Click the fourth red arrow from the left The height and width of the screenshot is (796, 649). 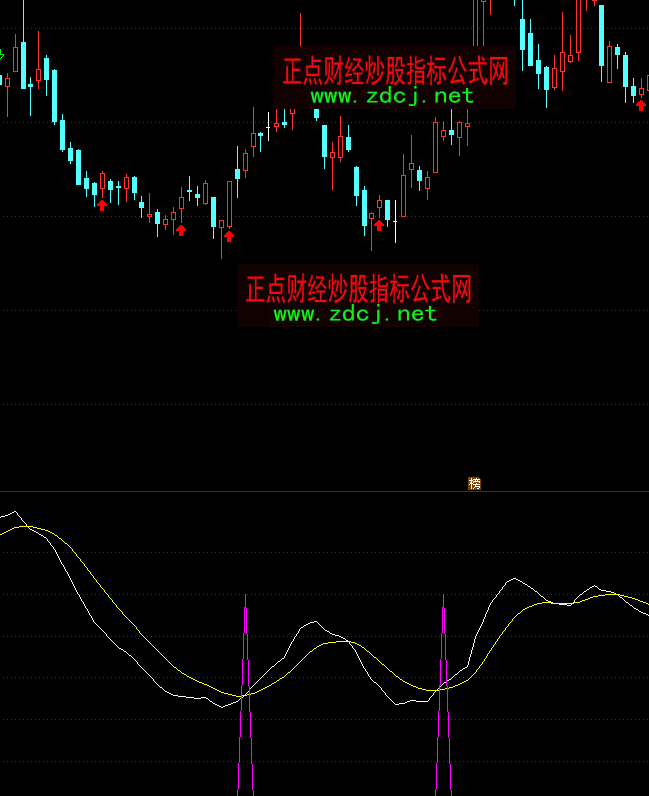click(x=379, y=225)
